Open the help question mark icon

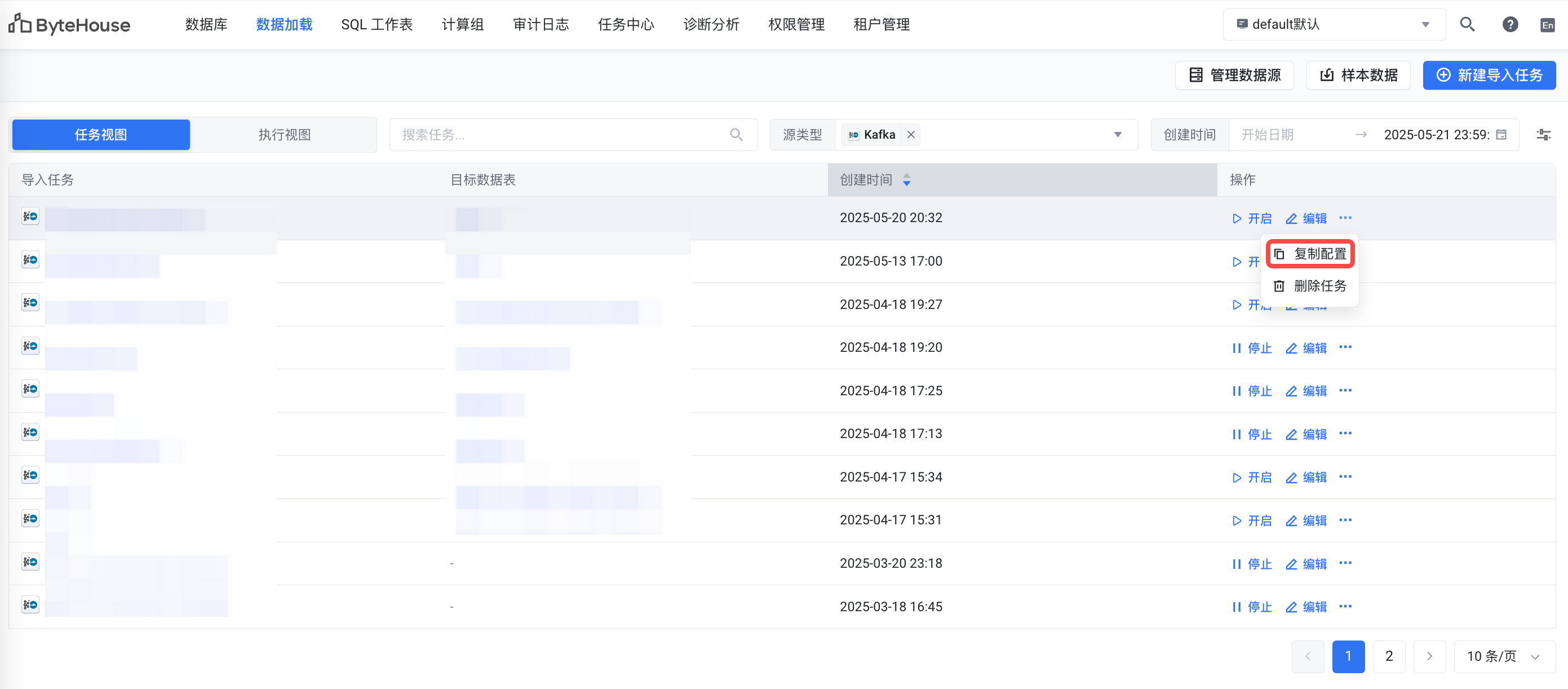(x=1509, y=24)
